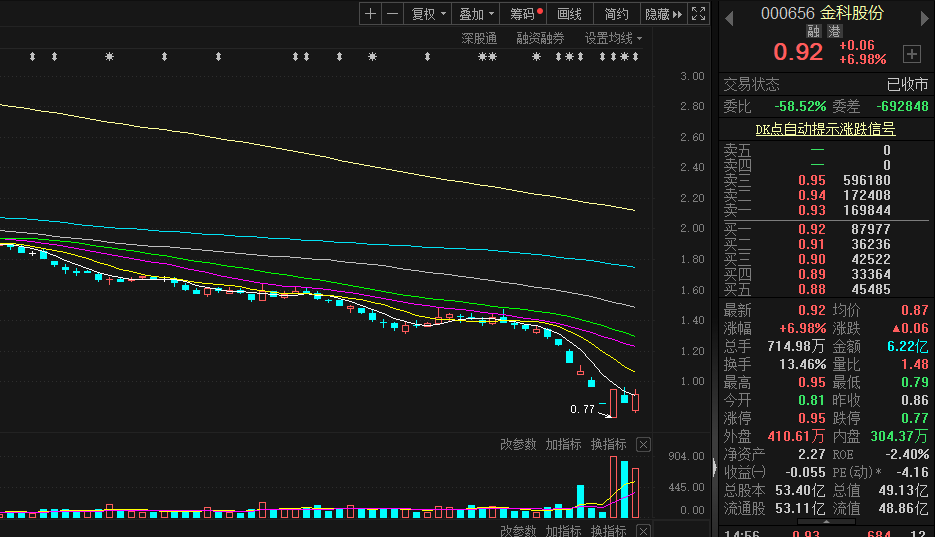
Task: Open DK点自动提示涨跌信号 link
Action: 825,129
